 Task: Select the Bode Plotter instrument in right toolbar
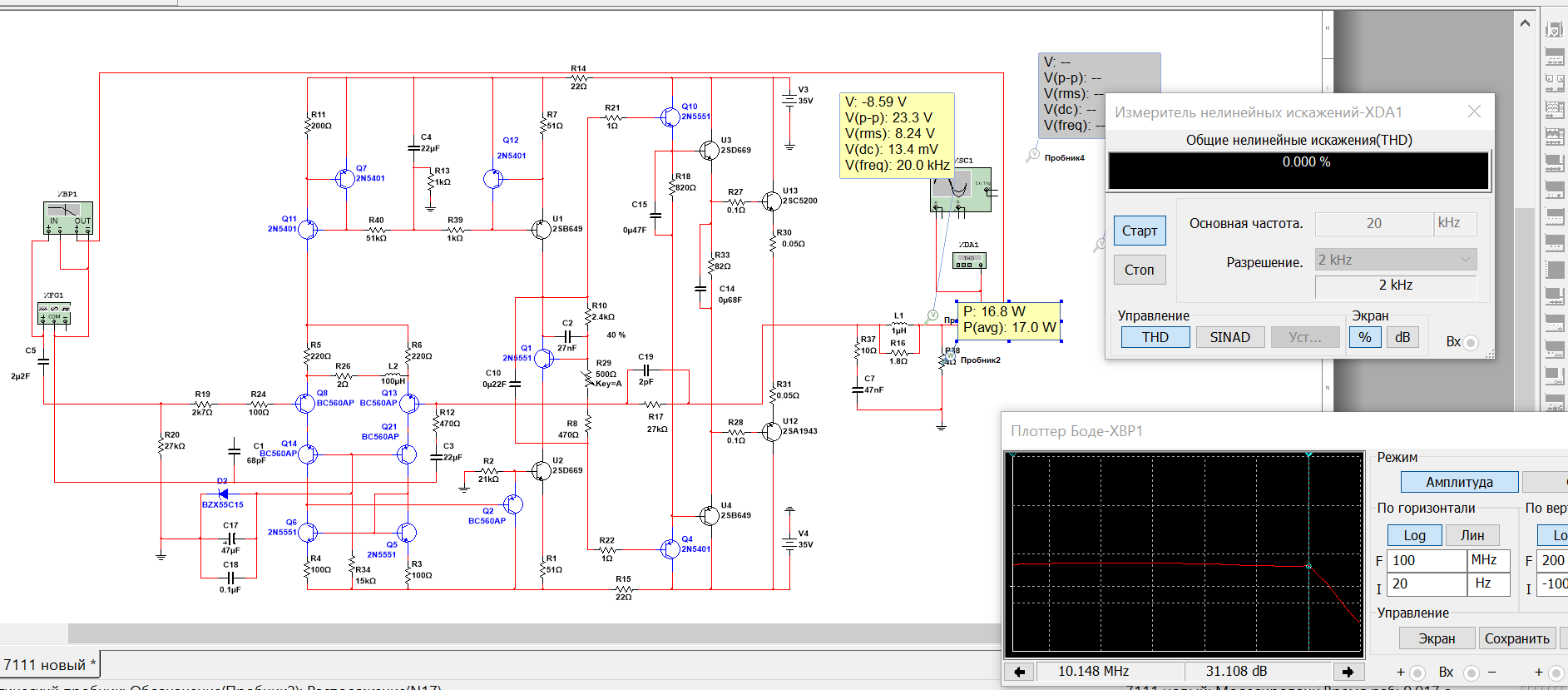[1554, 163]
